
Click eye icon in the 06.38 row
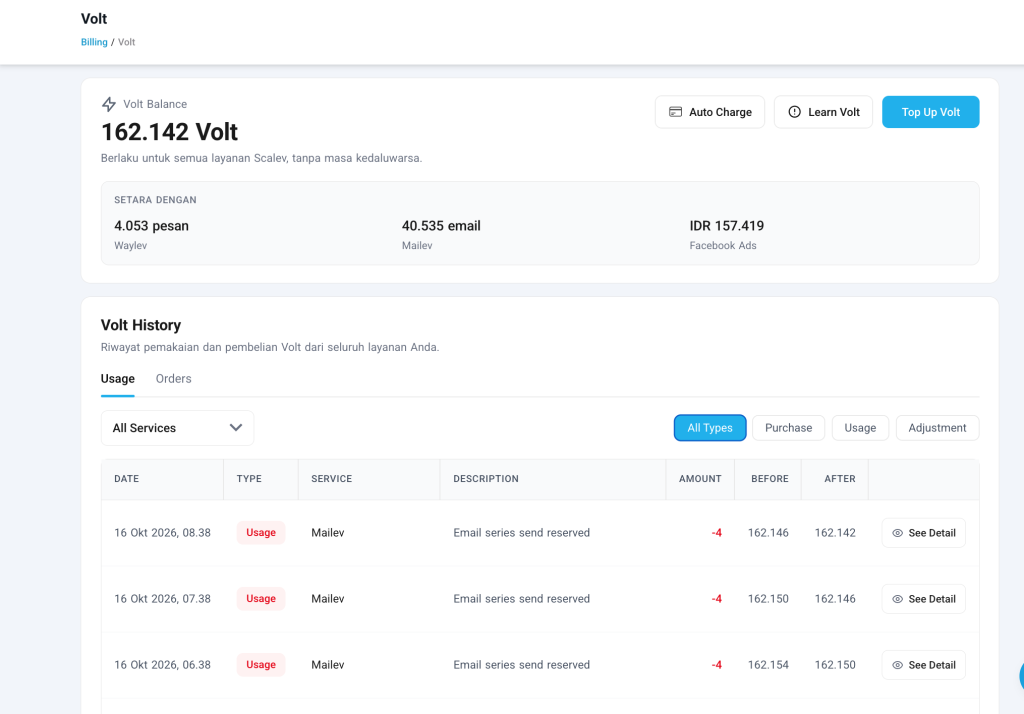click(897, 665)
